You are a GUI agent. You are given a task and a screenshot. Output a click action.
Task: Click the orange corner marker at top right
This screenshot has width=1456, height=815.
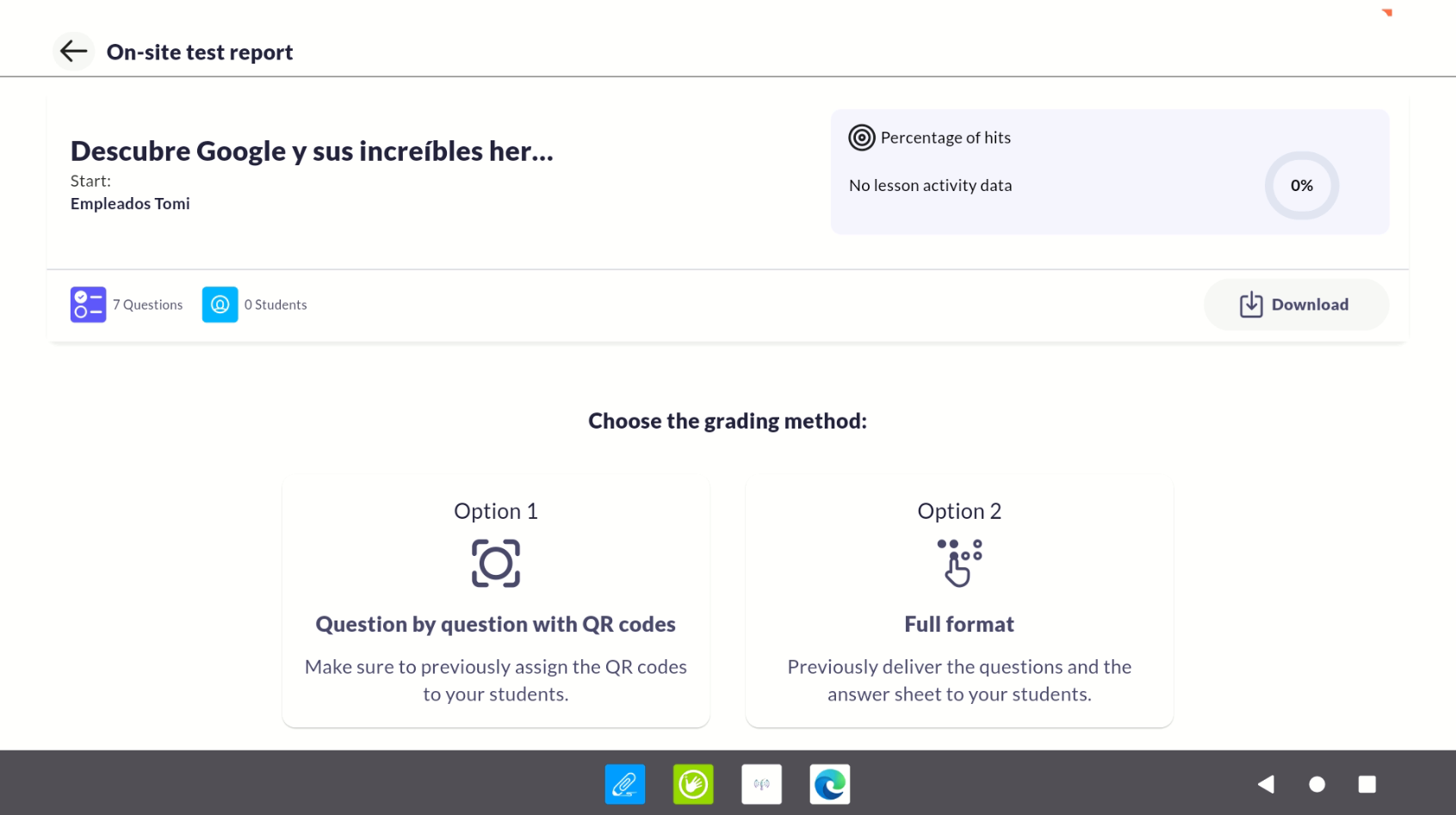1387,12
